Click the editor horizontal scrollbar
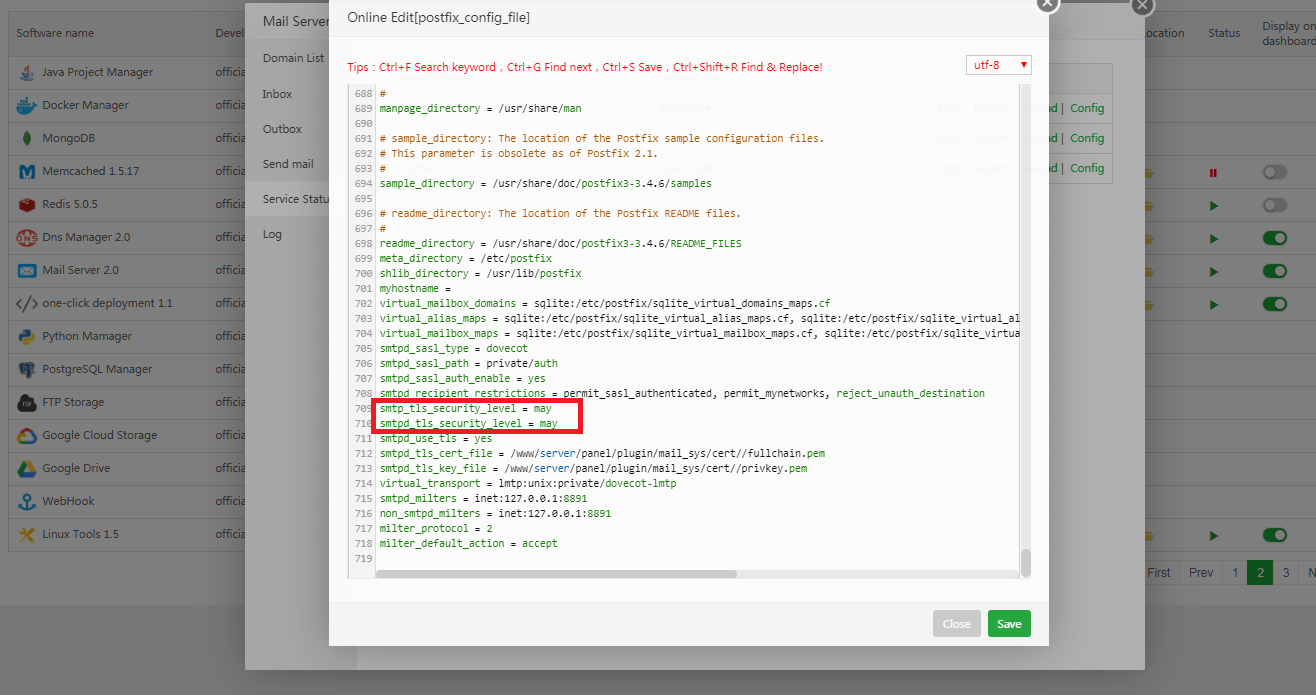Image resolution: width=1316 pixels, height=695 pixels. pos(556,574)
